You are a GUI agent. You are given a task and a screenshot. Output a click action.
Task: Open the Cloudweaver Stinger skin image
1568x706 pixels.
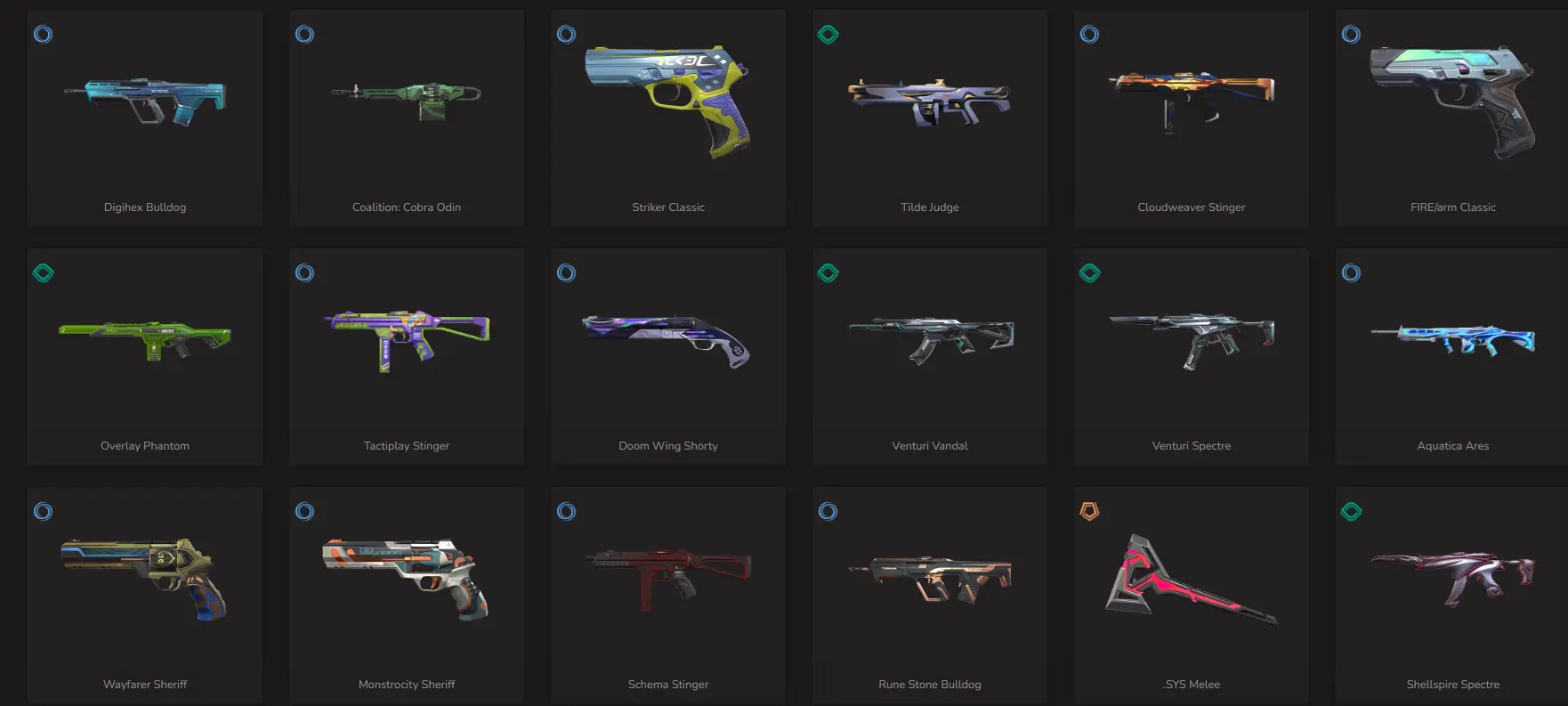(1192, 101)
